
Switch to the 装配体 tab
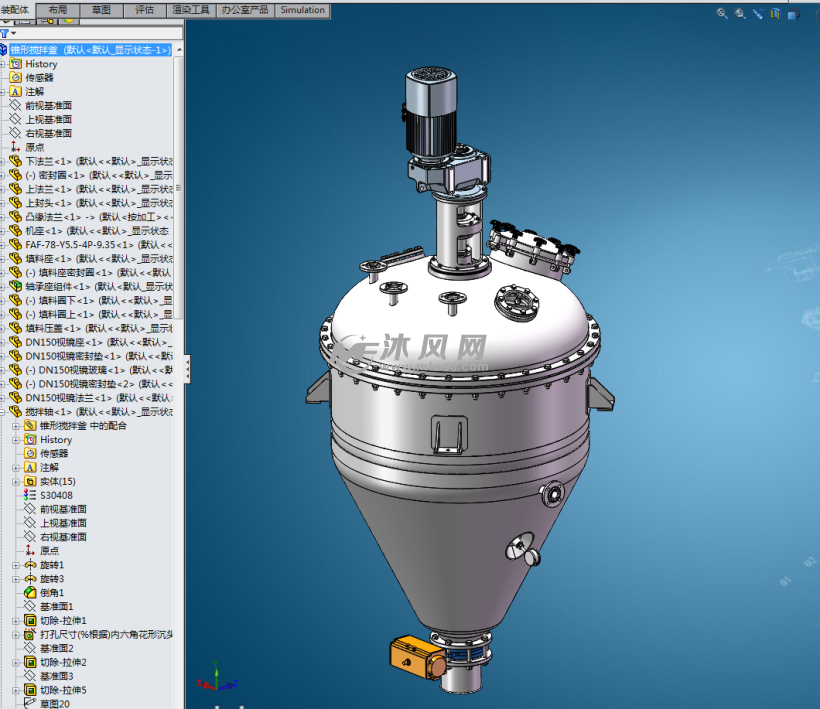coord(16,10)
